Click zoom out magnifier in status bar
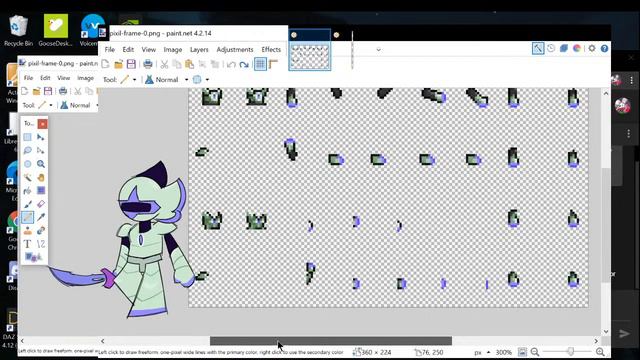The width and height of the screenshot is (640, 360). coord(535,352)
